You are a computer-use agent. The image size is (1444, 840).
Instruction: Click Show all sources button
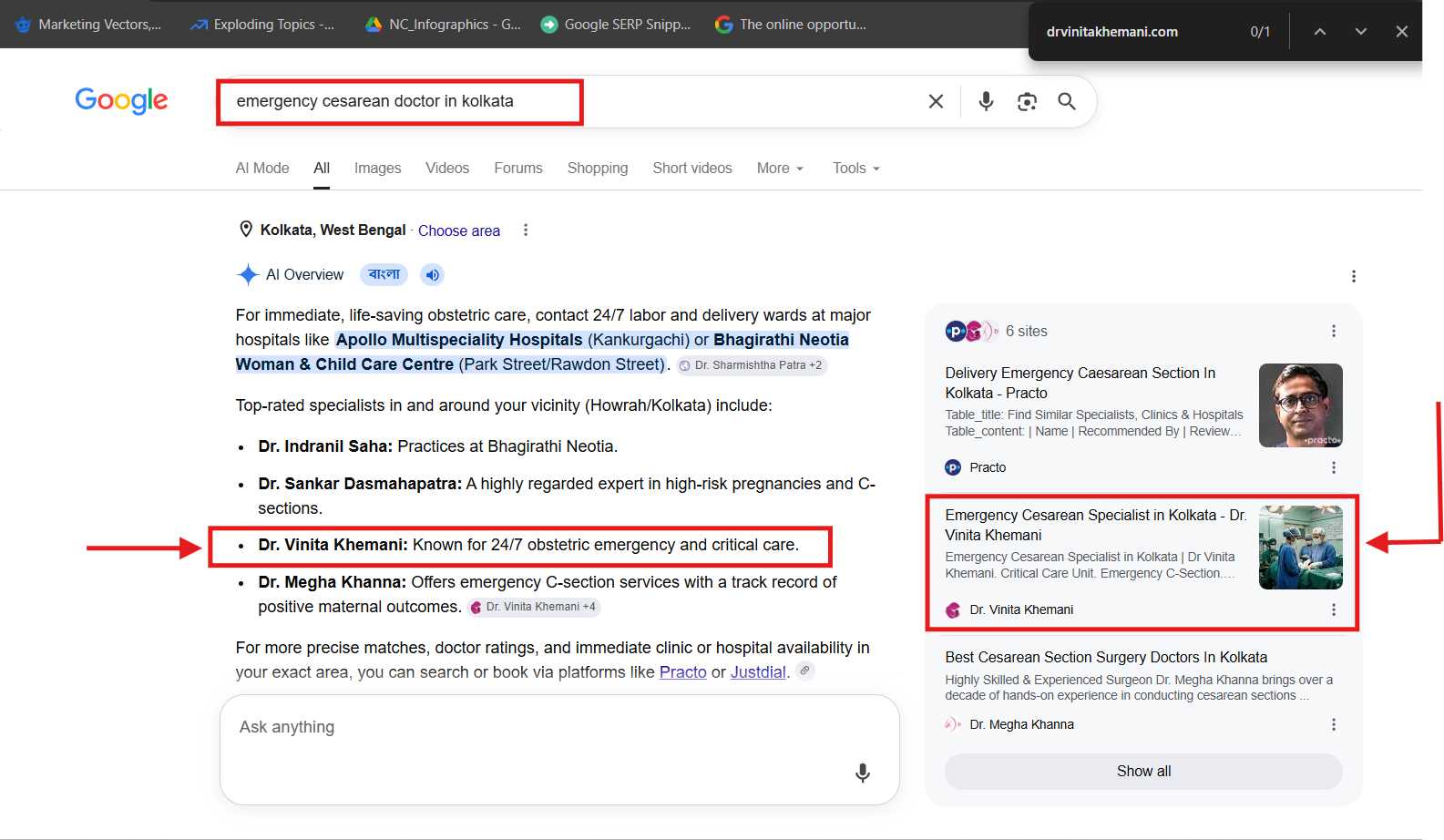pyautogui.click(x=1143, y=772)
